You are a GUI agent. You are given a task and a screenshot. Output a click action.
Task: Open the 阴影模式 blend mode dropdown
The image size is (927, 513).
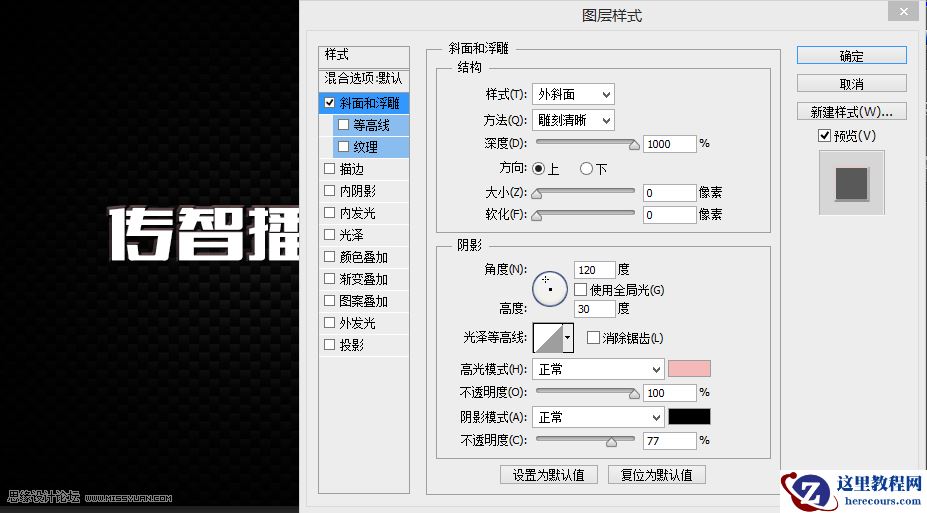click(598, 417)
